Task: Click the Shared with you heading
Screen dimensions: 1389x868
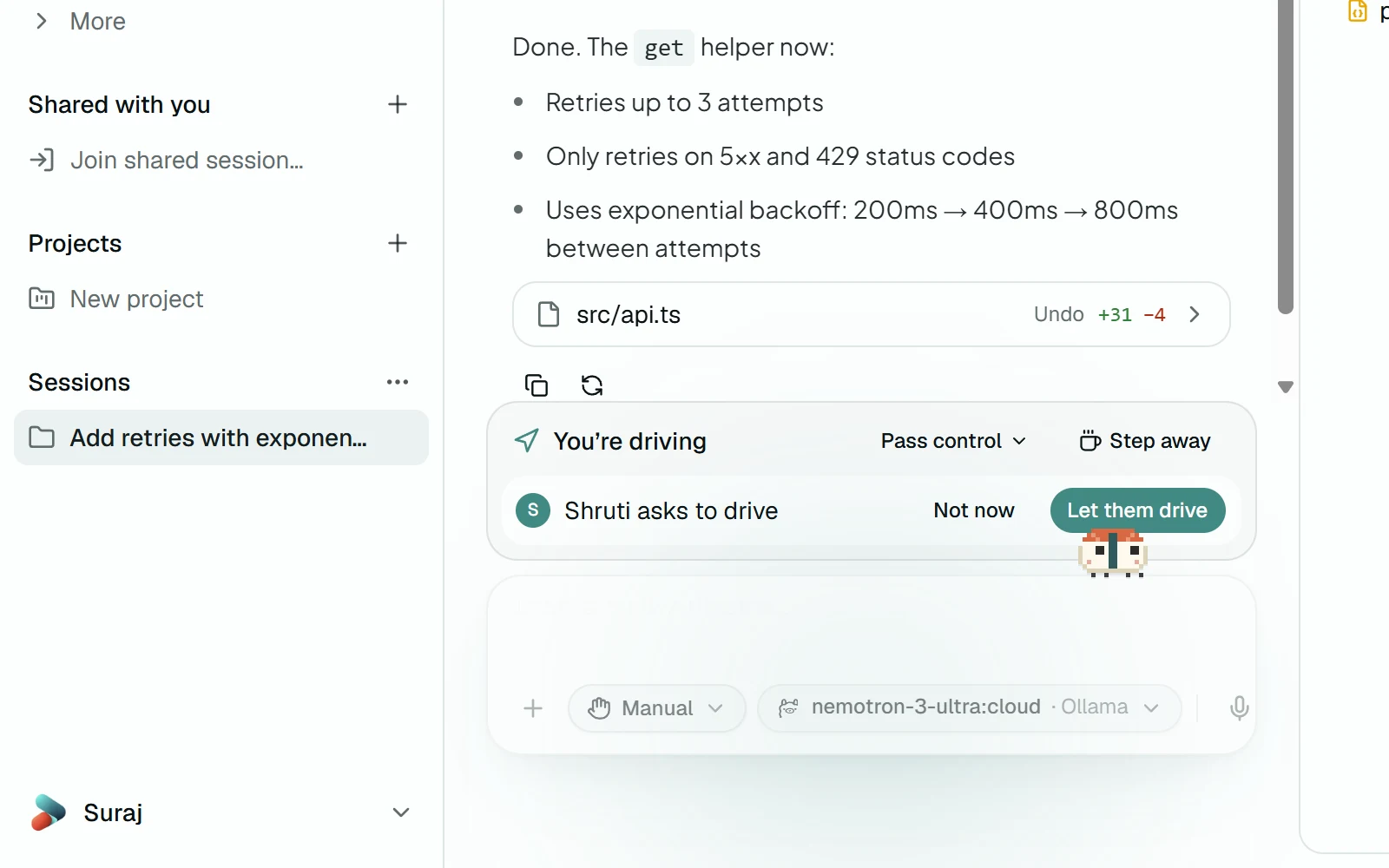Action: tap(119, 104)
